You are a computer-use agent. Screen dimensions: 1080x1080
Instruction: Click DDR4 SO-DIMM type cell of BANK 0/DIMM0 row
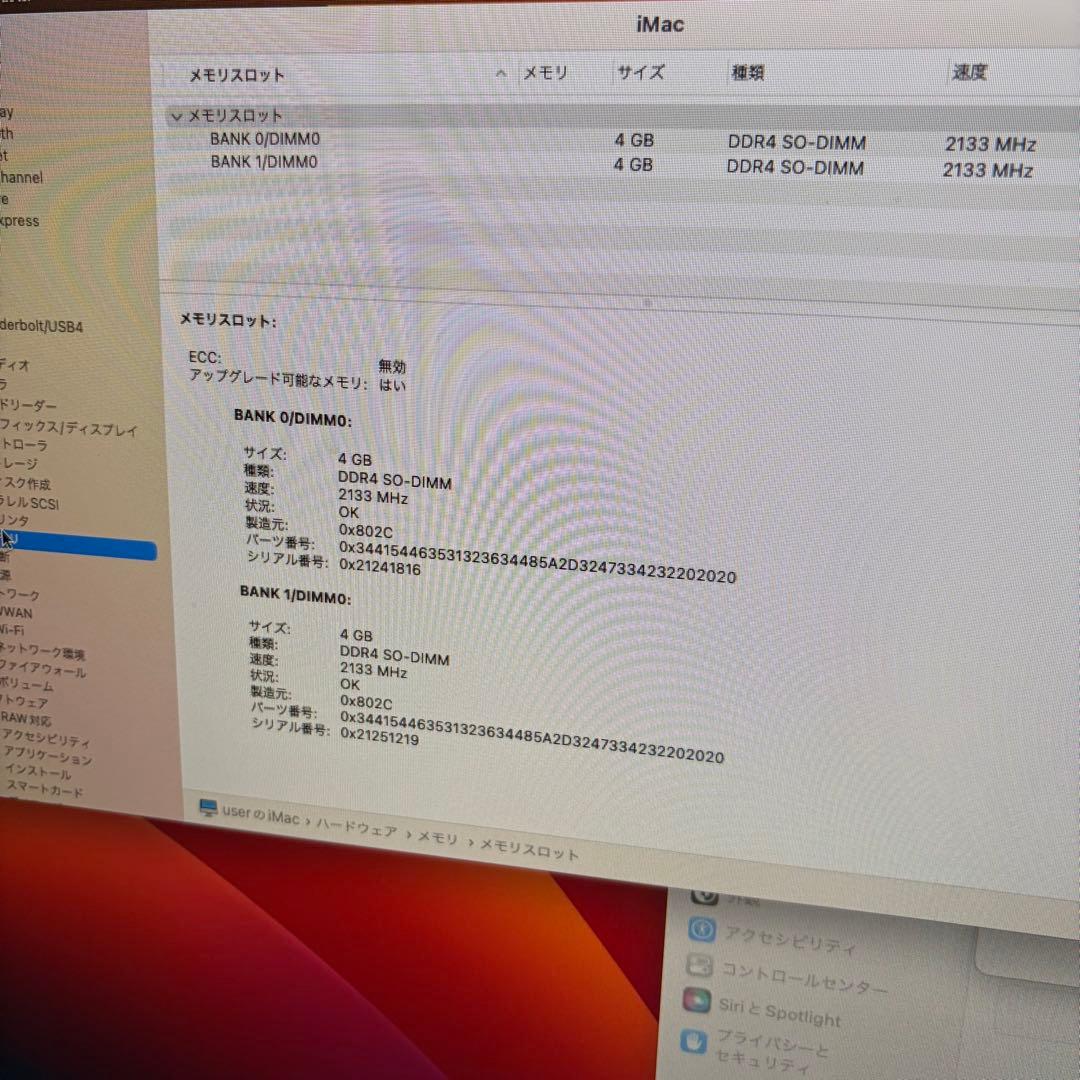click(x=796, y=143)
